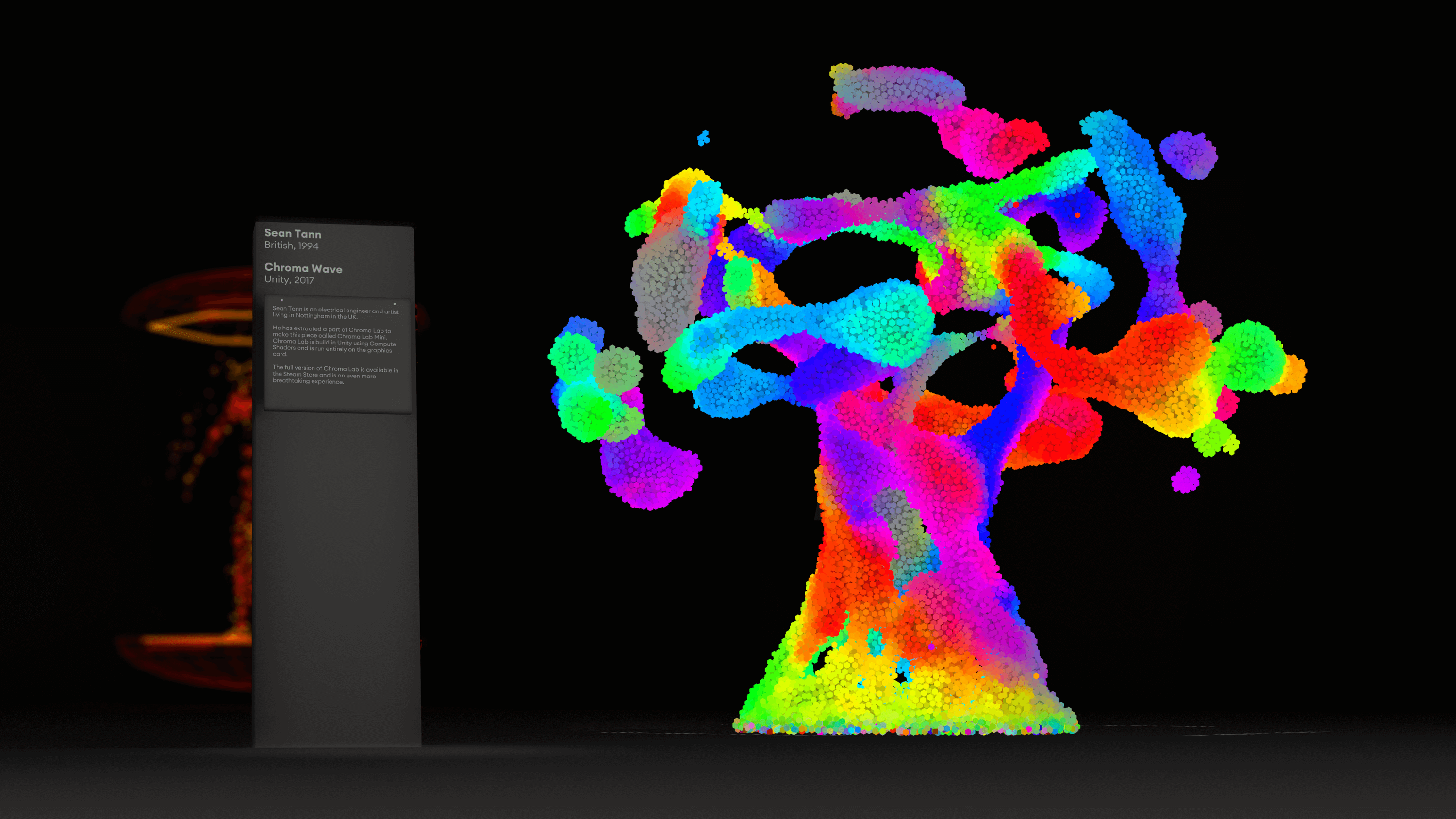The image size is (1456, 819).
Task: Click the Unity, 2017 caption line
Action: pos(289,280)
